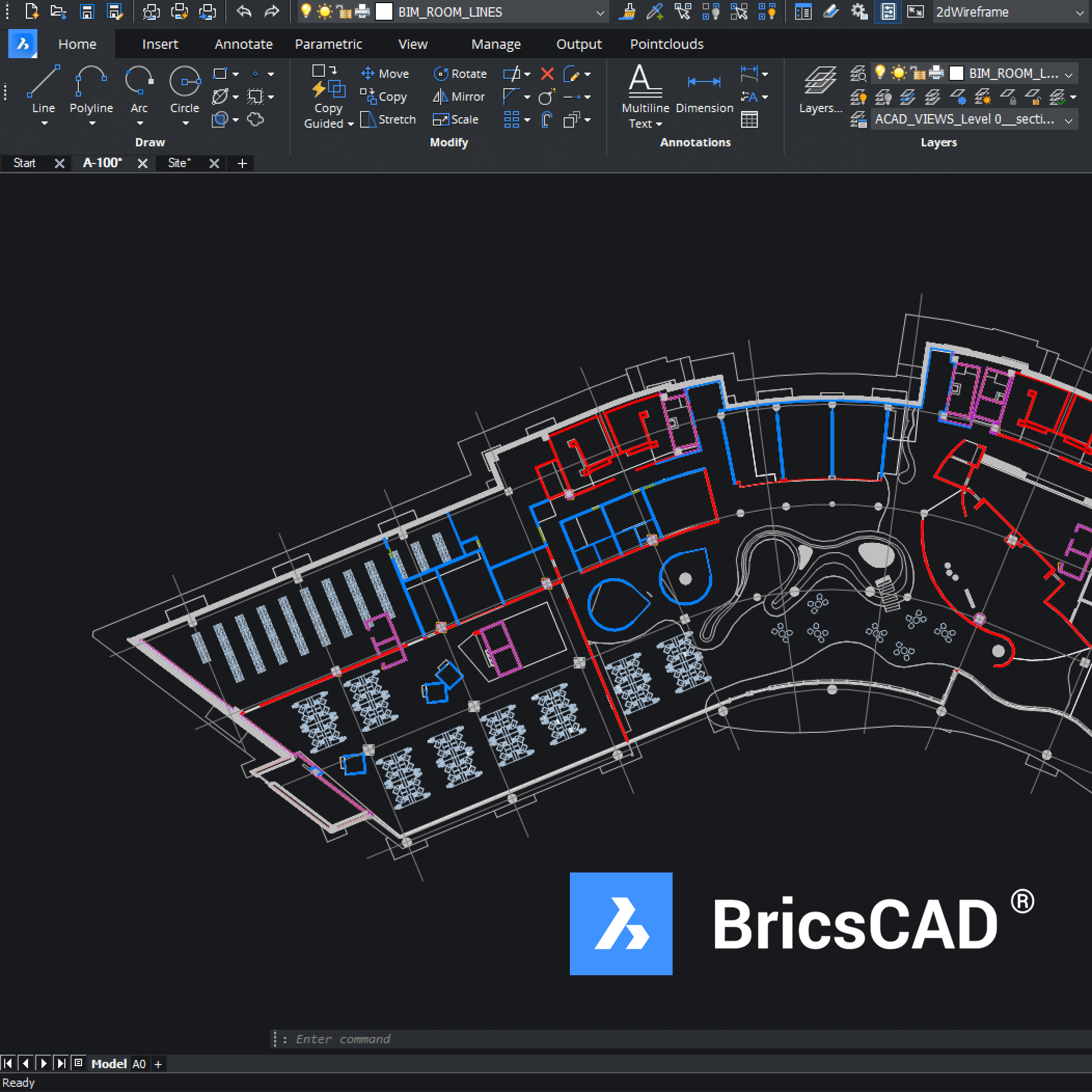This screenshot has width=1092, height=1092.
Task: Click the New drawing icon
Action: tap(32, 11)
